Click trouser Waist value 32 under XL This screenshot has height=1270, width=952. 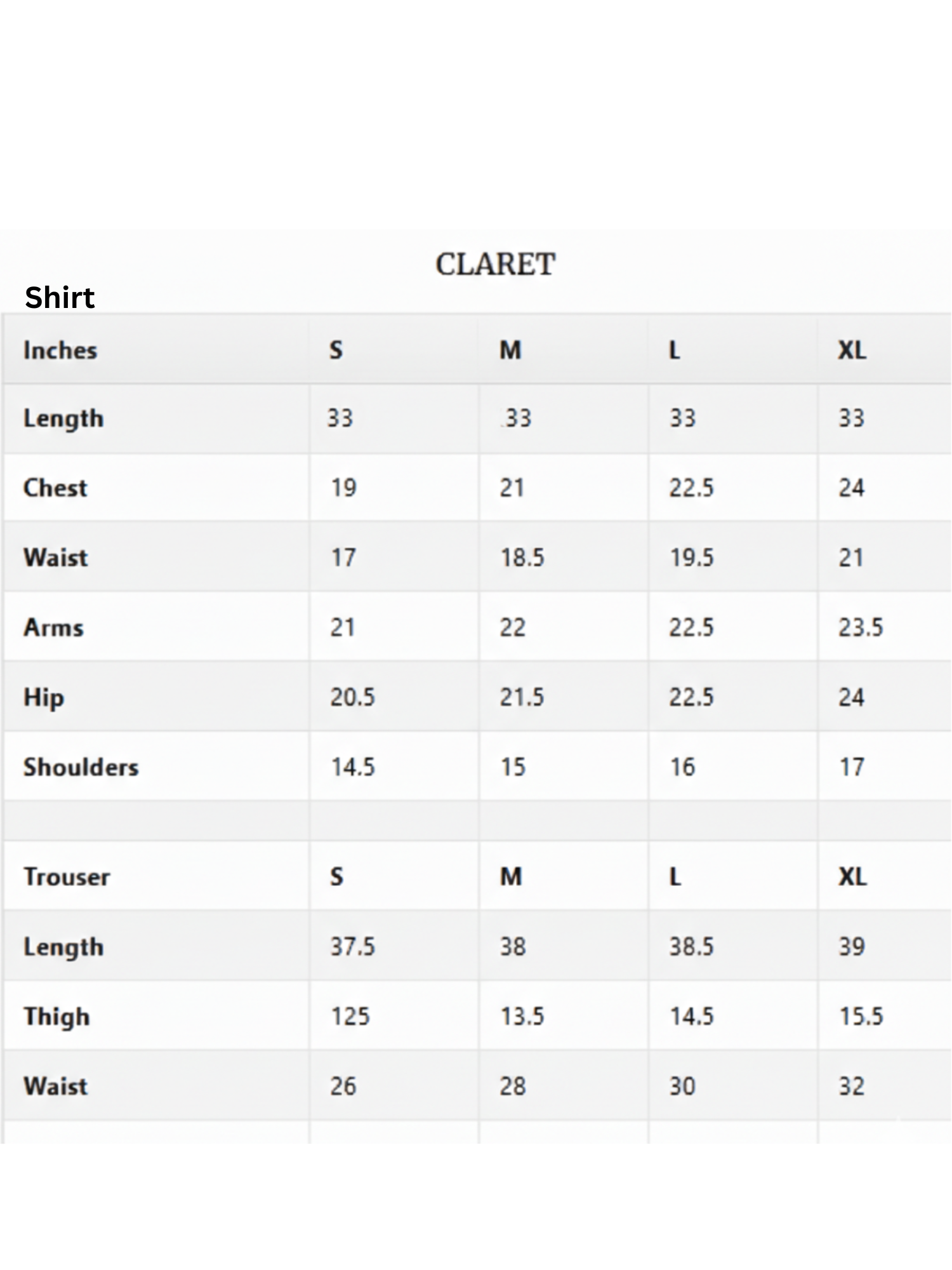(x=851, y=1086)
